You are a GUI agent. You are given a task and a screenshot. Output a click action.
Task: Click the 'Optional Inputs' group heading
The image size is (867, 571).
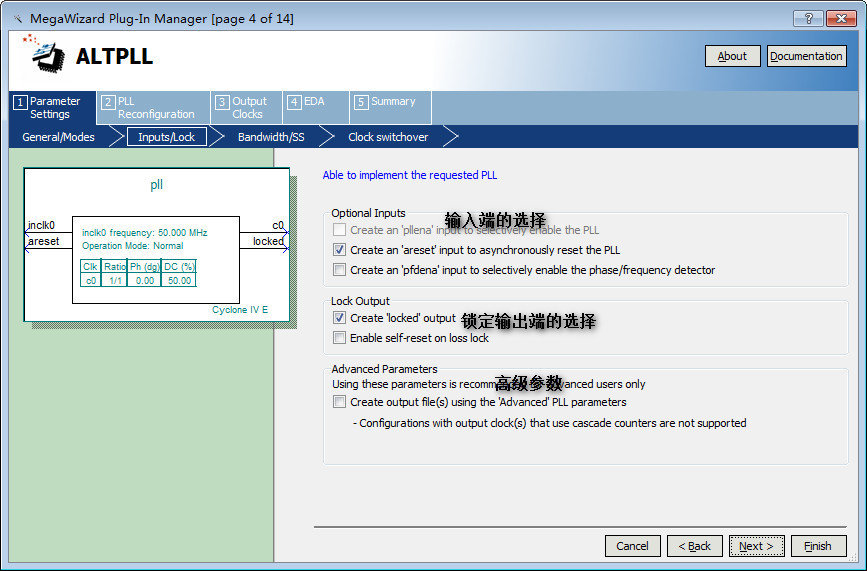coord(368,213)
